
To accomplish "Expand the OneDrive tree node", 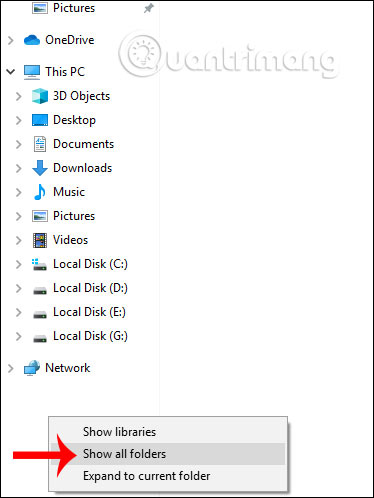I will click(x=11, y=40).
